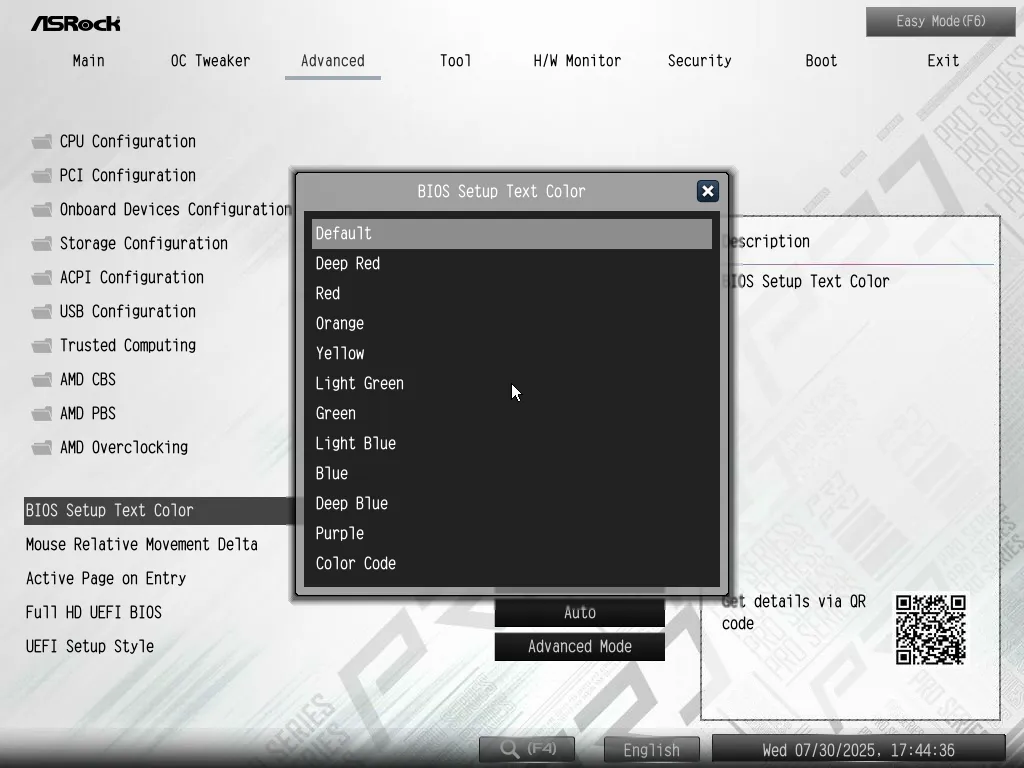
Task: Switch to the Main tab
Action: (89, 61)
